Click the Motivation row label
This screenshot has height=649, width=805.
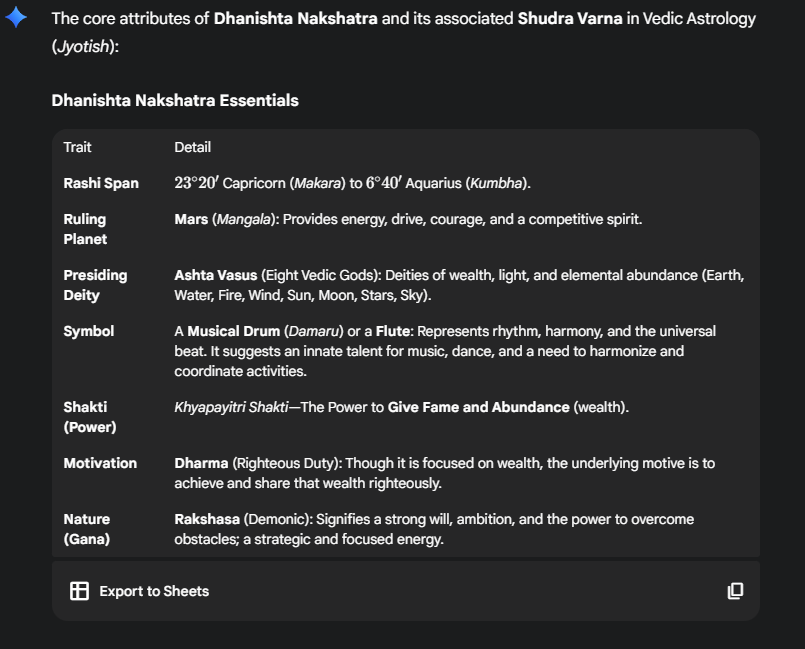pyautogui.click(x=100, y=463)
